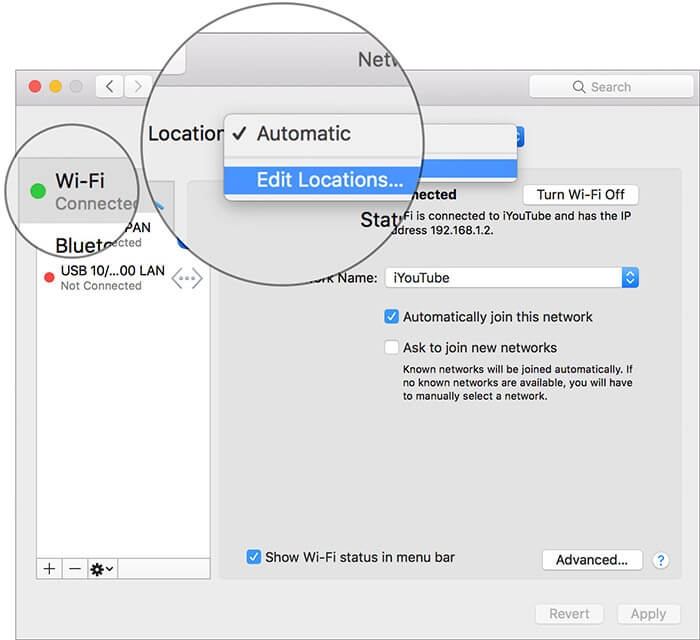Image resolution: width=700 pixels, height=640 pixels.
Task: Click the USB LAN ethernet arrows icon
Action: pyautogui.click(x=187, y=278)
